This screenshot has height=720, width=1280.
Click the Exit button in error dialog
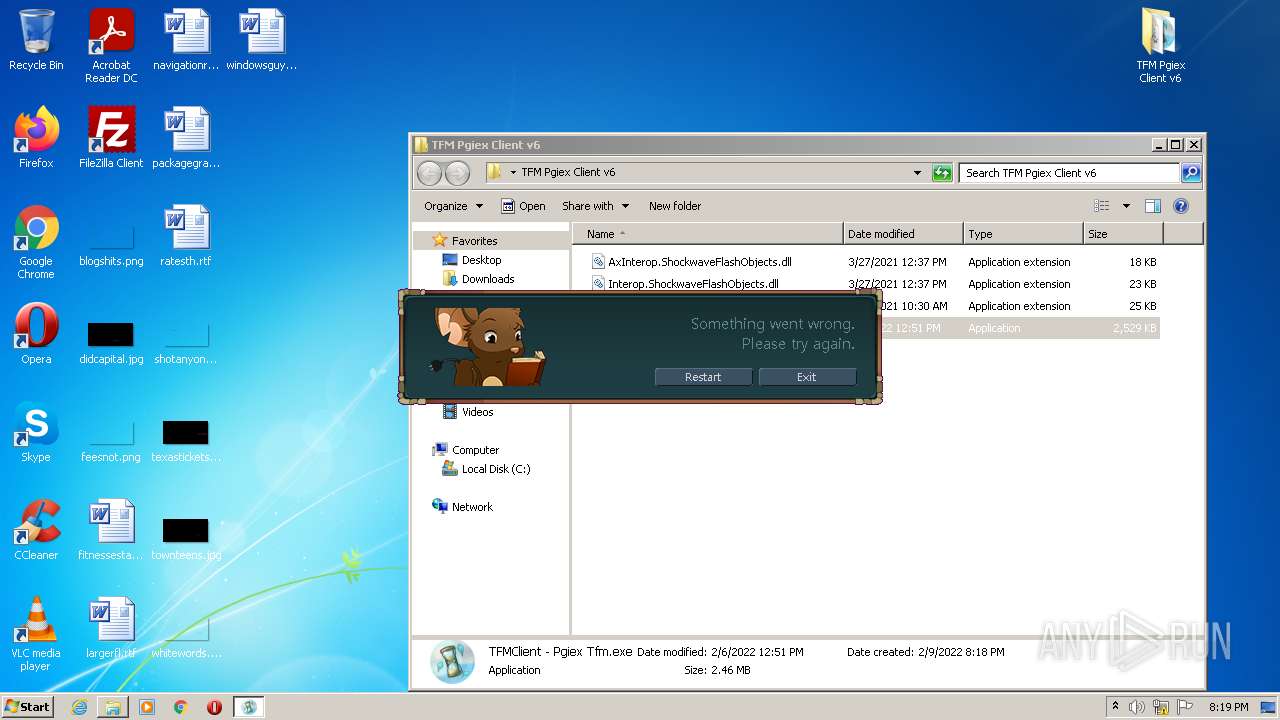(x=807, y=377)
